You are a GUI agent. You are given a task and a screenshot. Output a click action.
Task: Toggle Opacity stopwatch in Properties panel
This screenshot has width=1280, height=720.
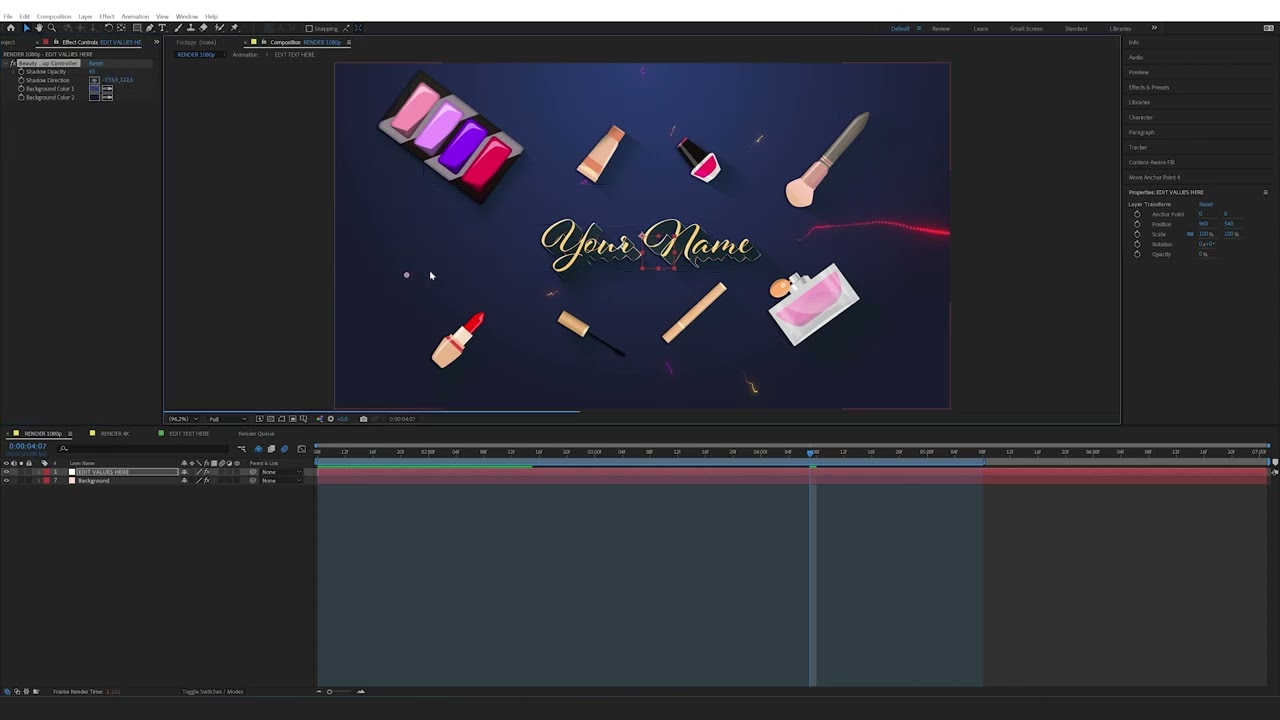pos(1136,254)
